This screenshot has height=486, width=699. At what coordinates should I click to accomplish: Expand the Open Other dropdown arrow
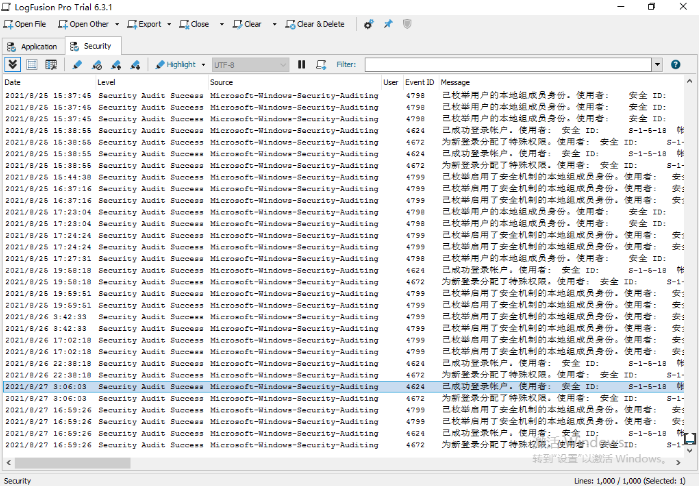pyautogui.click(x=117, y=24)
